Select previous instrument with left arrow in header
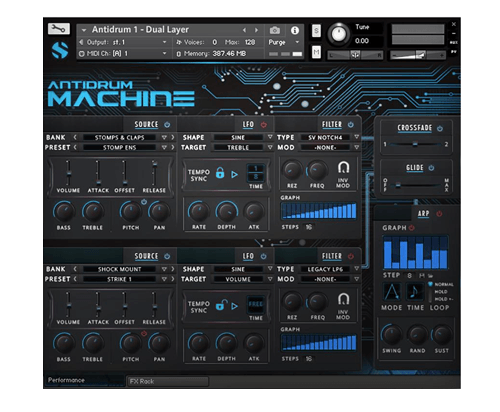This screenshot has height=412, width=500. point(244,30)
